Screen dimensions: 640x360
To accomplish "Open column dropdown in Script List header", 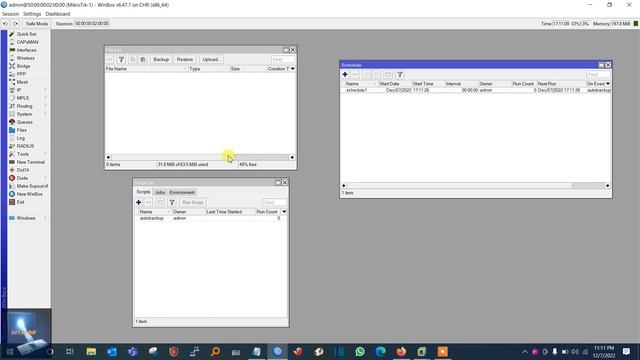I will pyautogui.click(x=284, y=212).
